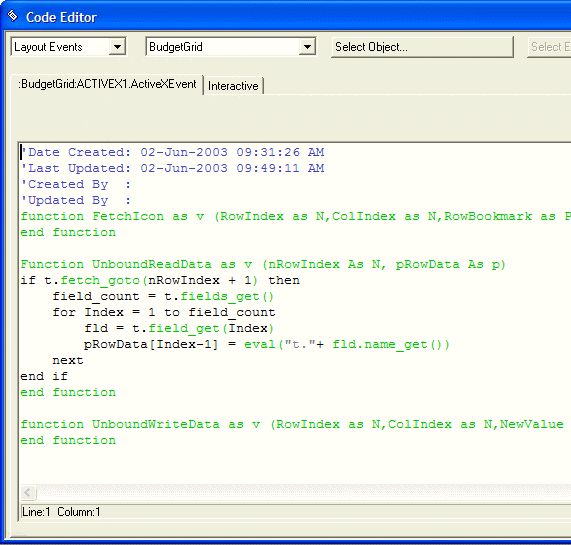Switch to the Interactive tab
Screen dimensions: 571x545
(x=233, y=86)
